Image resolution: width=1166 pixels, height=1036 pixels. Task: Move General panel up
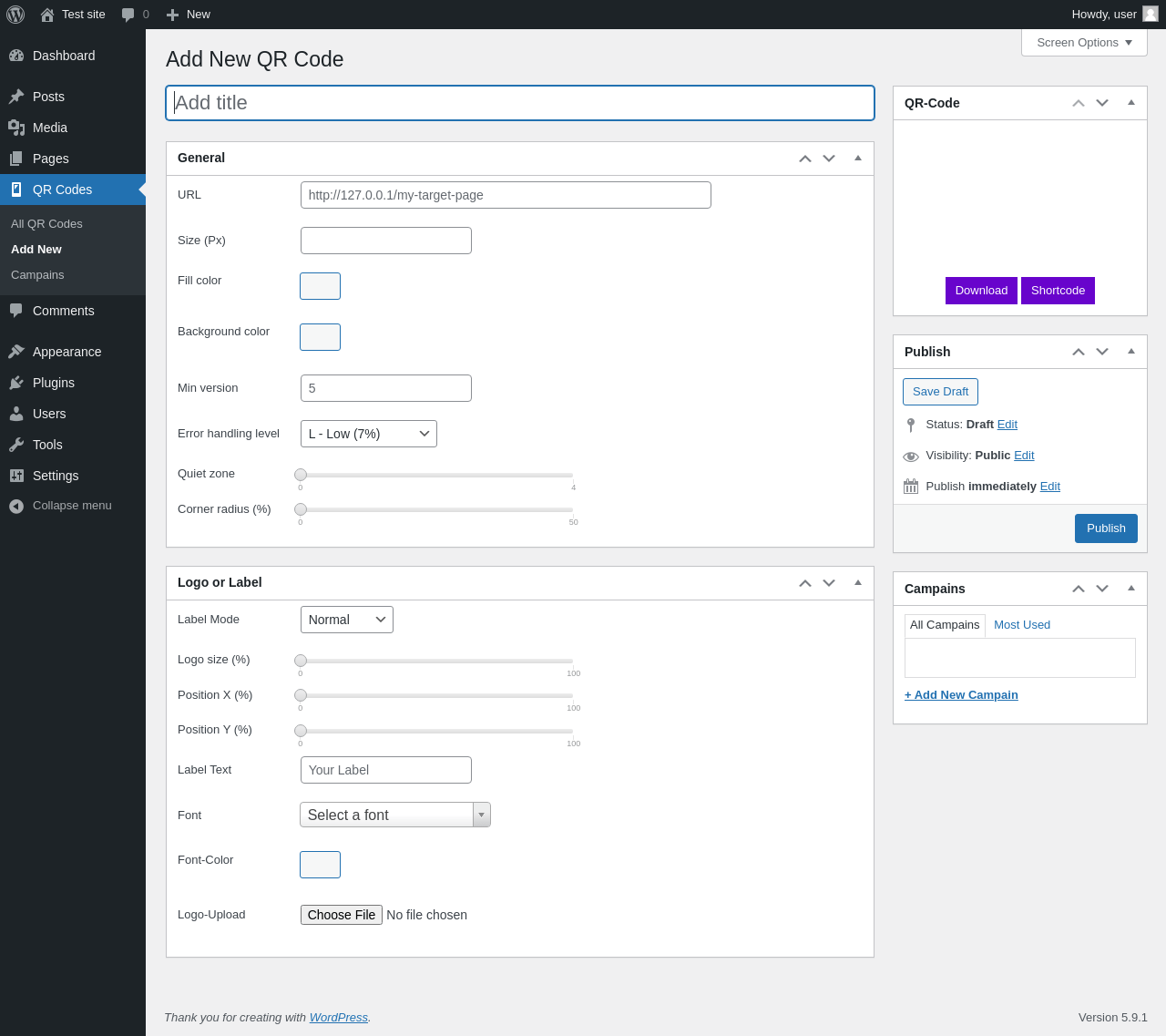tap(805, 159)
